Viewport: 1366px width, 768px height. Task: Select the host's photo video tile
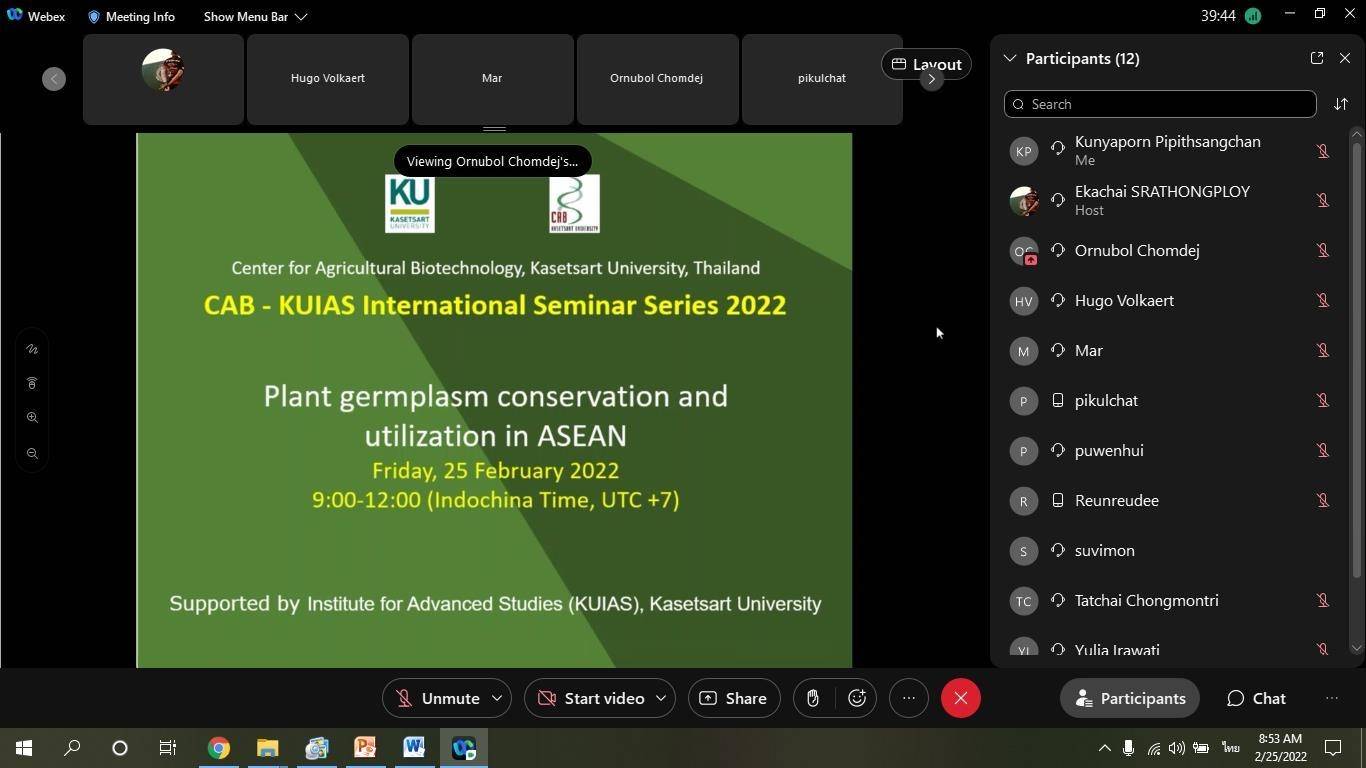pos(163,79)
